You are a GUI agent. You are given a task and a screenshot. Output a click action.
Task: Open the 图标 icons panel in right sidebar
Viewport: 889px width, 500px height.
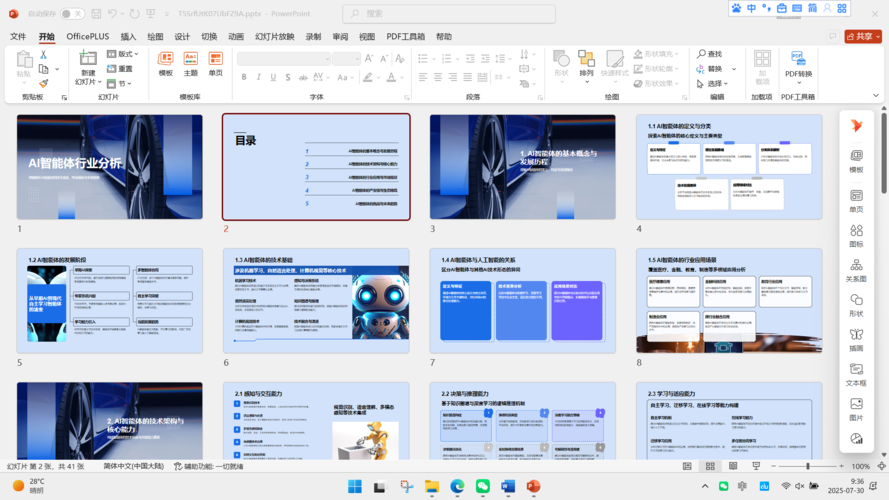(x=856, y=236)
